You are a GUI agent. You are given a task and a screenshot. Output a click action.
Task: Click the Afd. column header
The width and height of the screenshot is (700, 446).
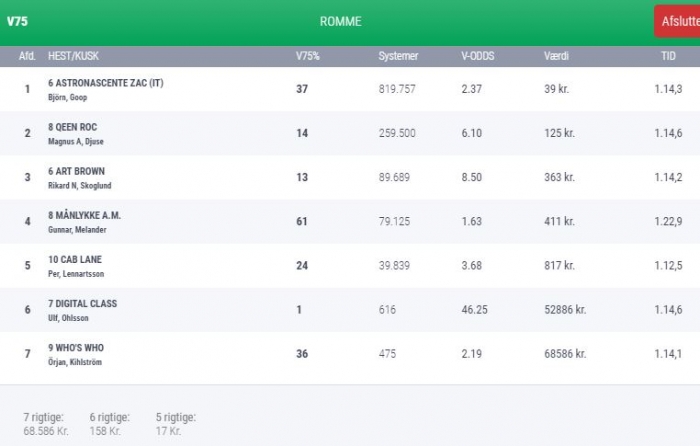click(x=27, y=57)
